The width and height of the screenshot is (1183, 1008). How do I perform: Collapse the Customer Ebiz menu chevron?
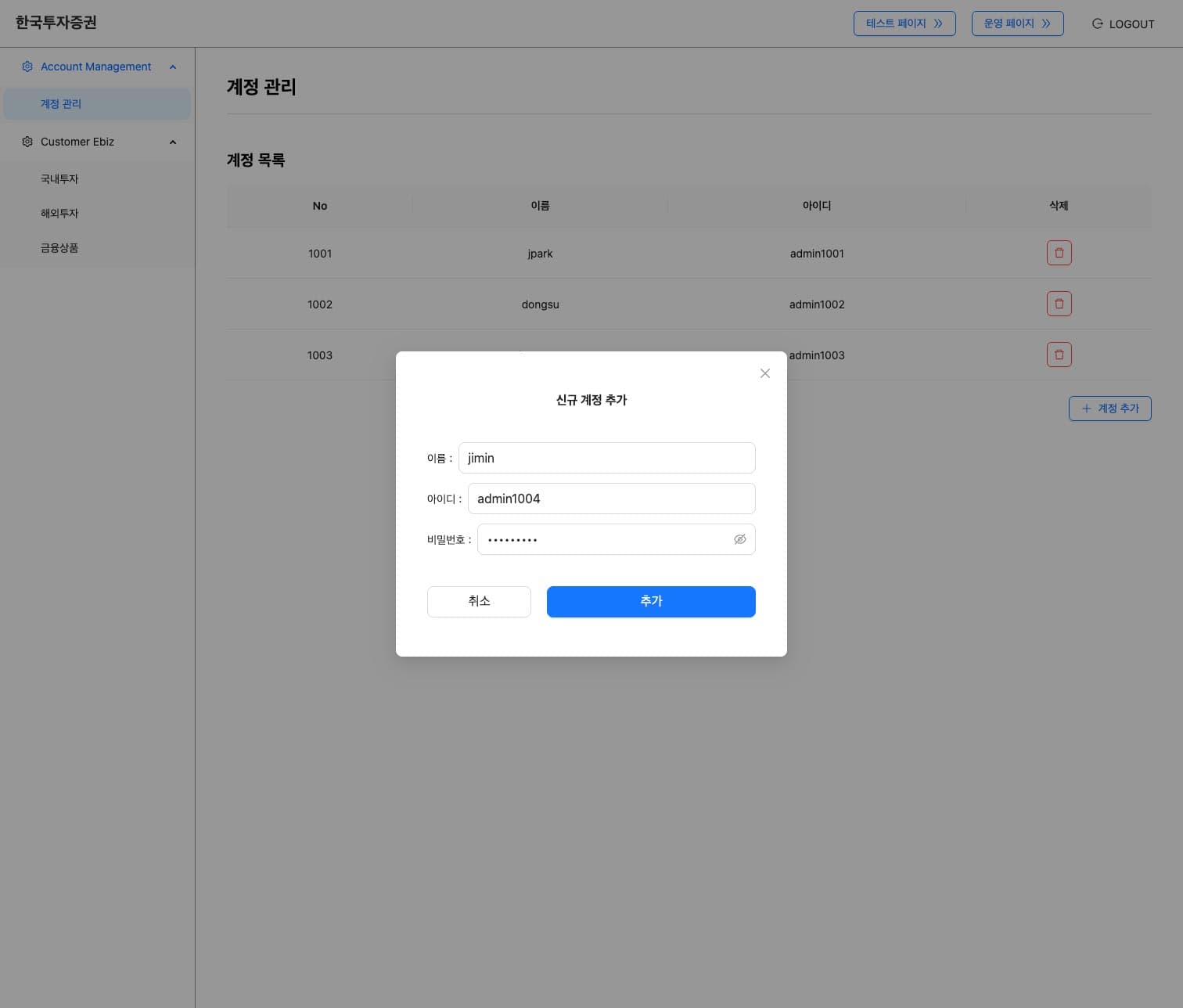pos(173,142)
